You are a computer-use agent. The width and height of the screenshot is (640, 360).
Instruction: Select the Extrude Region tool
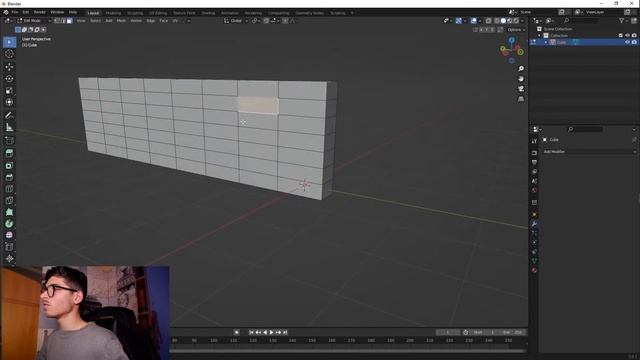tap(9, 153)
